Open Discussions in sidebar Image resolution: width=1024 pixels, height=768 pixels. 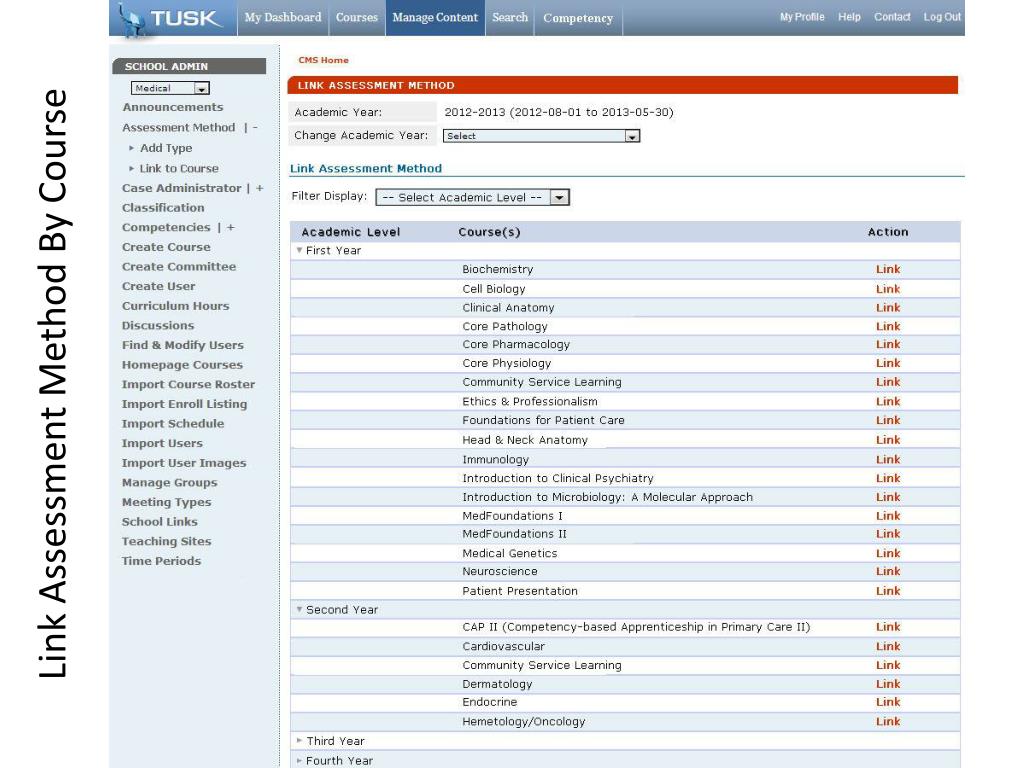click(x=157, y=325)
